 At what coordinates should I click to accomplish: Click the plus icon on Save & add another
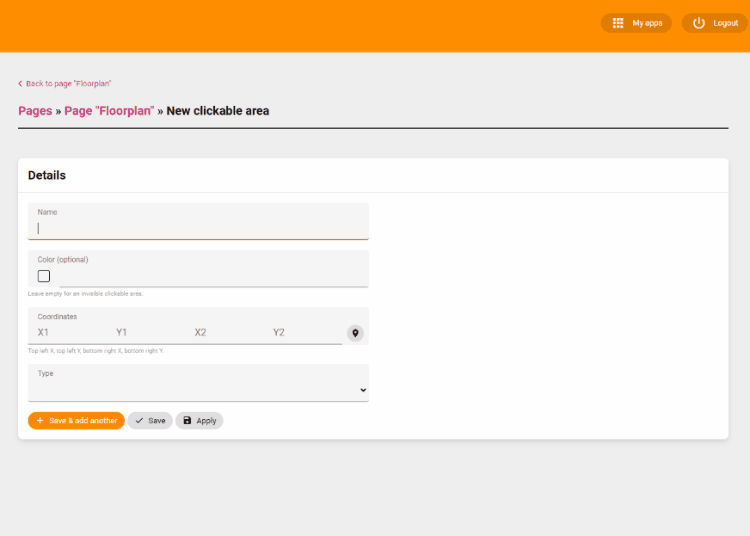[x=40, y=421]
